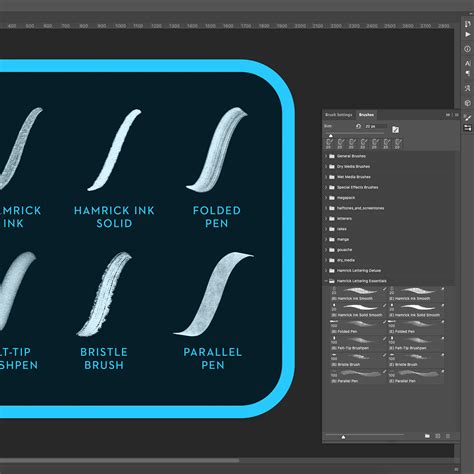Create a new brush preset
Viewport: 474px width, 474px height.
coord(438,436)
